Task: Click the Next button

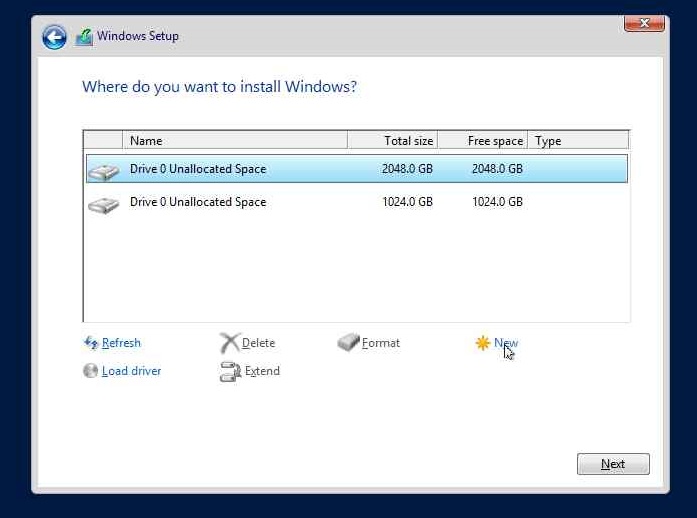Action: point(613,464)
